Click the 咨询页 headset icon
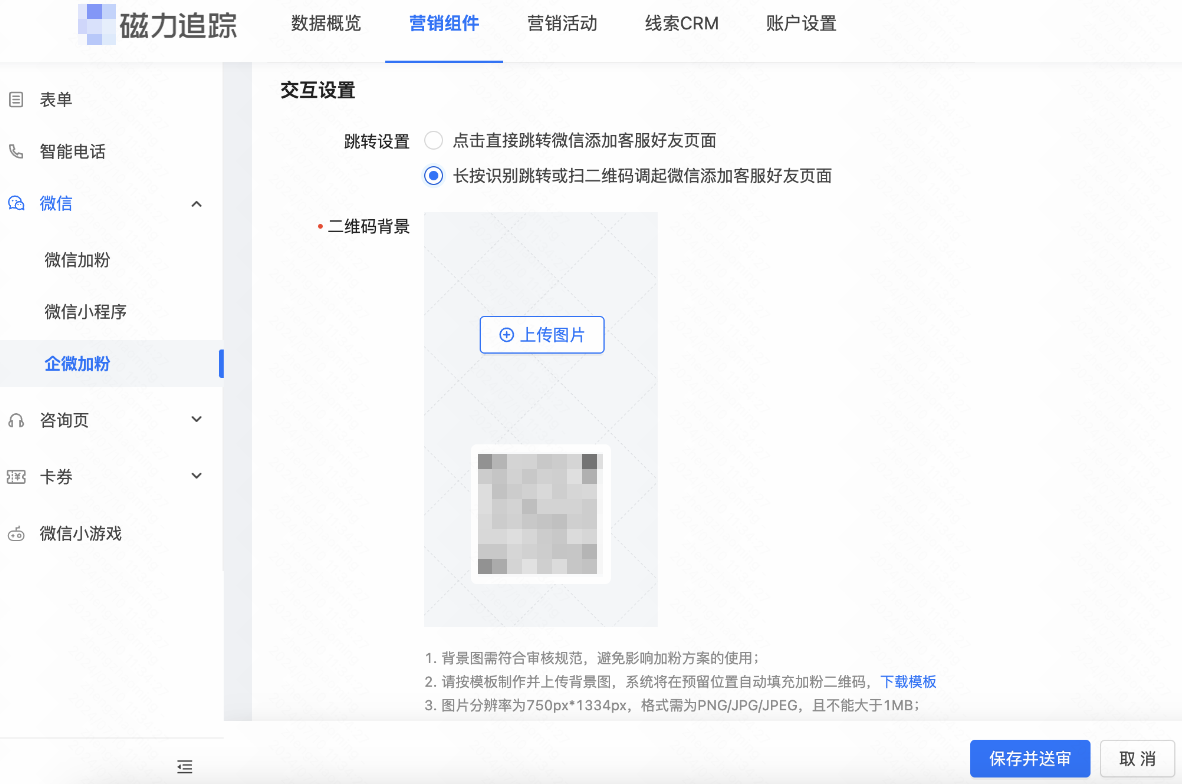 [x=15, y=420]
